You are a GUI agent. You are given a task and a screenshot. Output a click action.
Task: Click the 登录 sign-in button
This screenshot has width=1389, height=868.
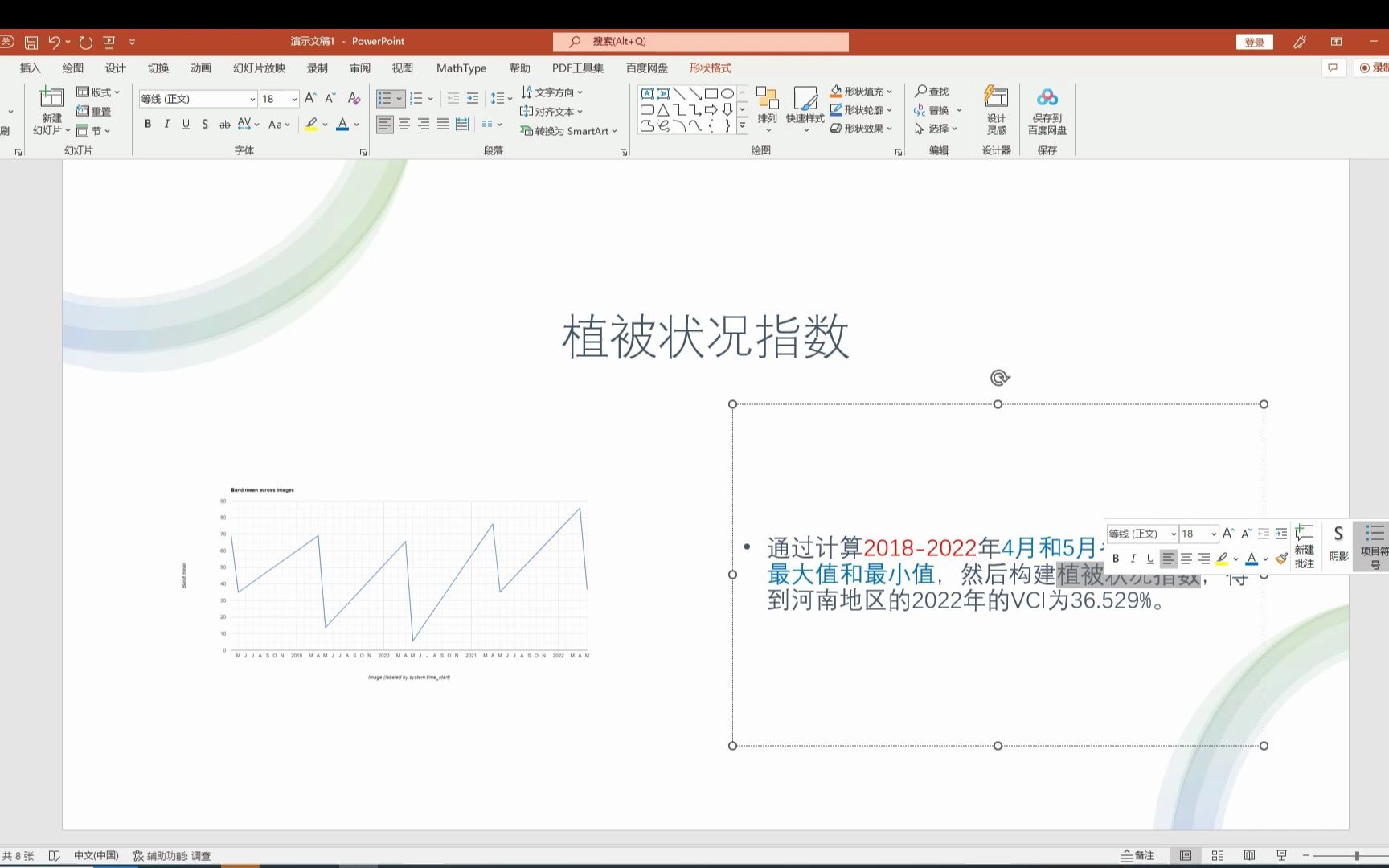tap(1255, 43)
